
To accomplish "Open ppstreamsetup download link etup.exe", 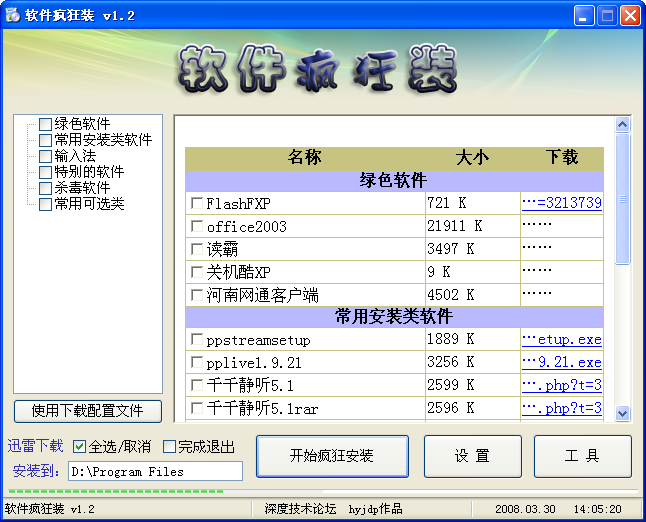I will coord(562,339).
